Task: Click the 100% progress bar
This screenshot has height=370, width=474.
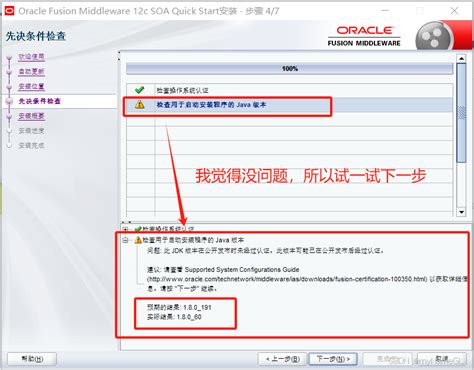Action: [x=289, y=69]
